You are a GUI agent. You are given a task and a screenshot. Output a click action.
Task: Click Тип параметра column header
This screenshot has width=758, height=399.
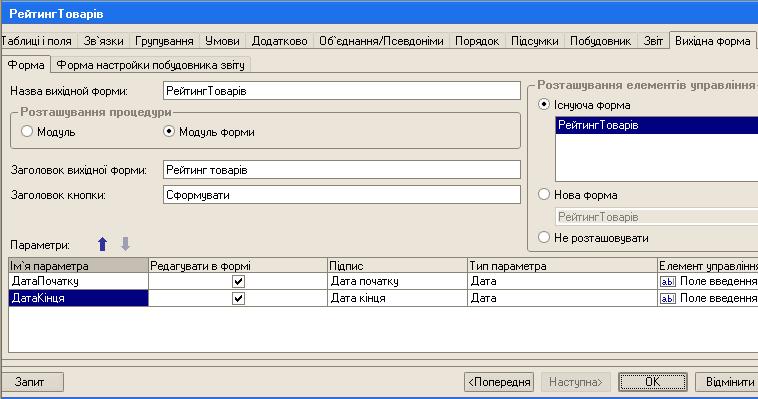(x=562, y=266)
